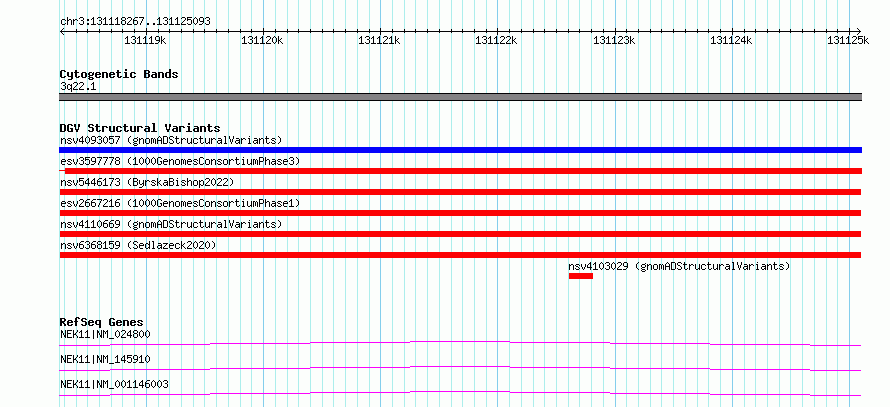This screenshot has height=407, width=890.
Task: Click the esv3597778 red variant bar
Action: (x=460, y=171)
